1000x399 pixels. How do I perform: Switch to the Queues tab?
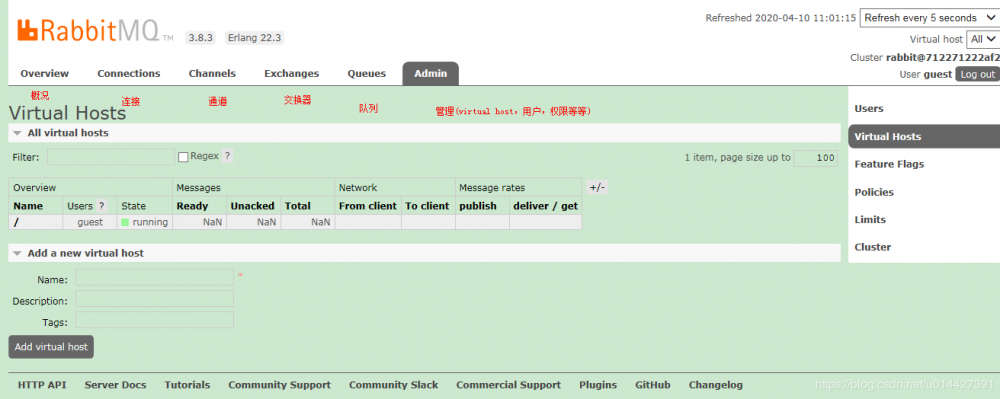click(x=367, y=73)
